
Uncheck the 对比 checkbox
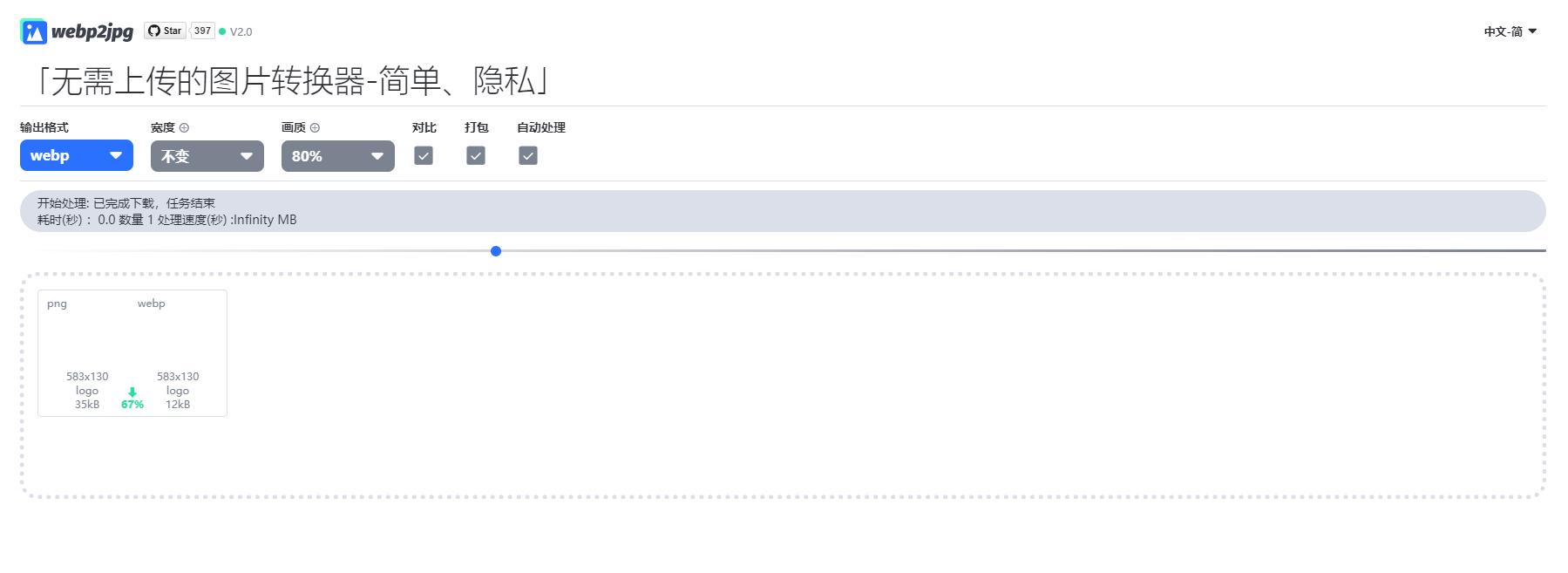pos(424,155)
